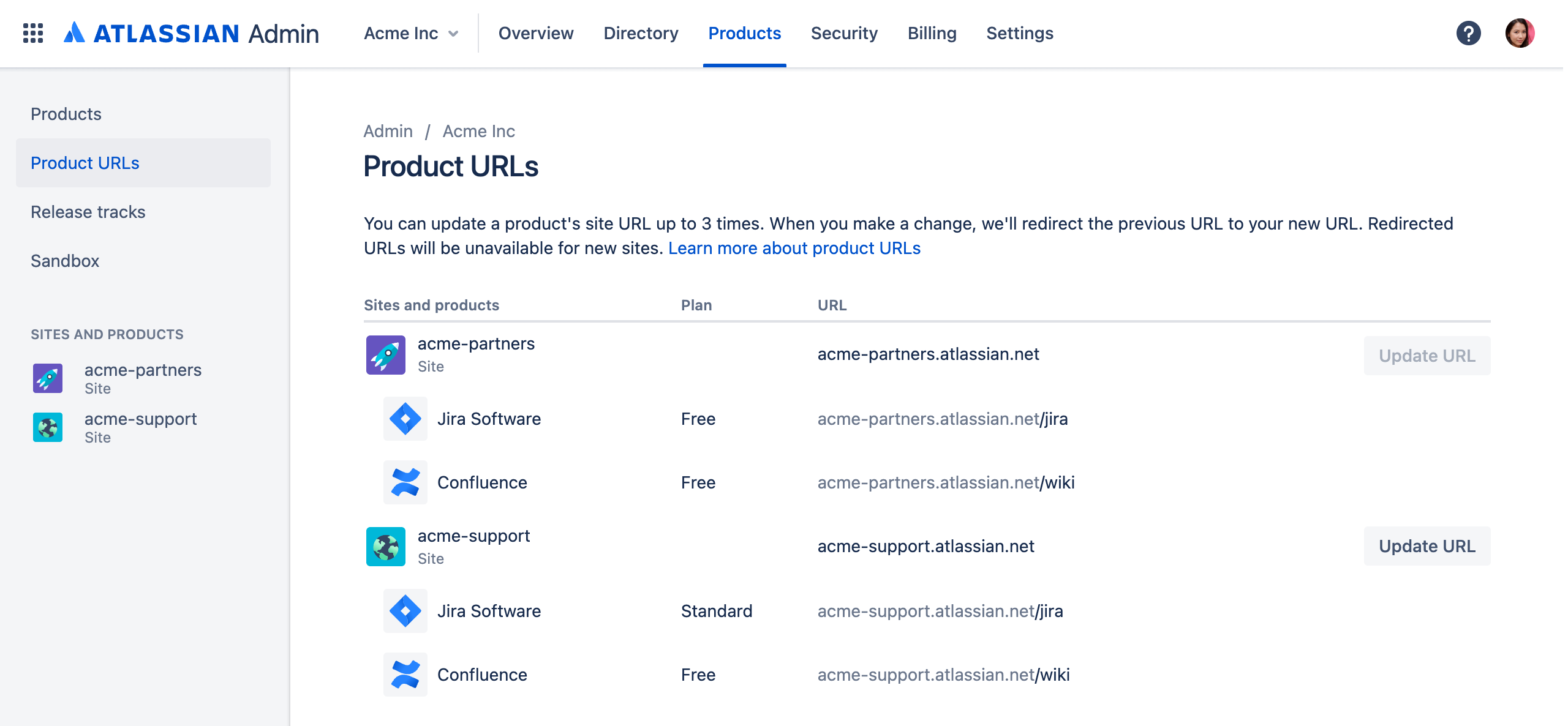Click acme-partners rocket icon in sidebar

[48, 378]
